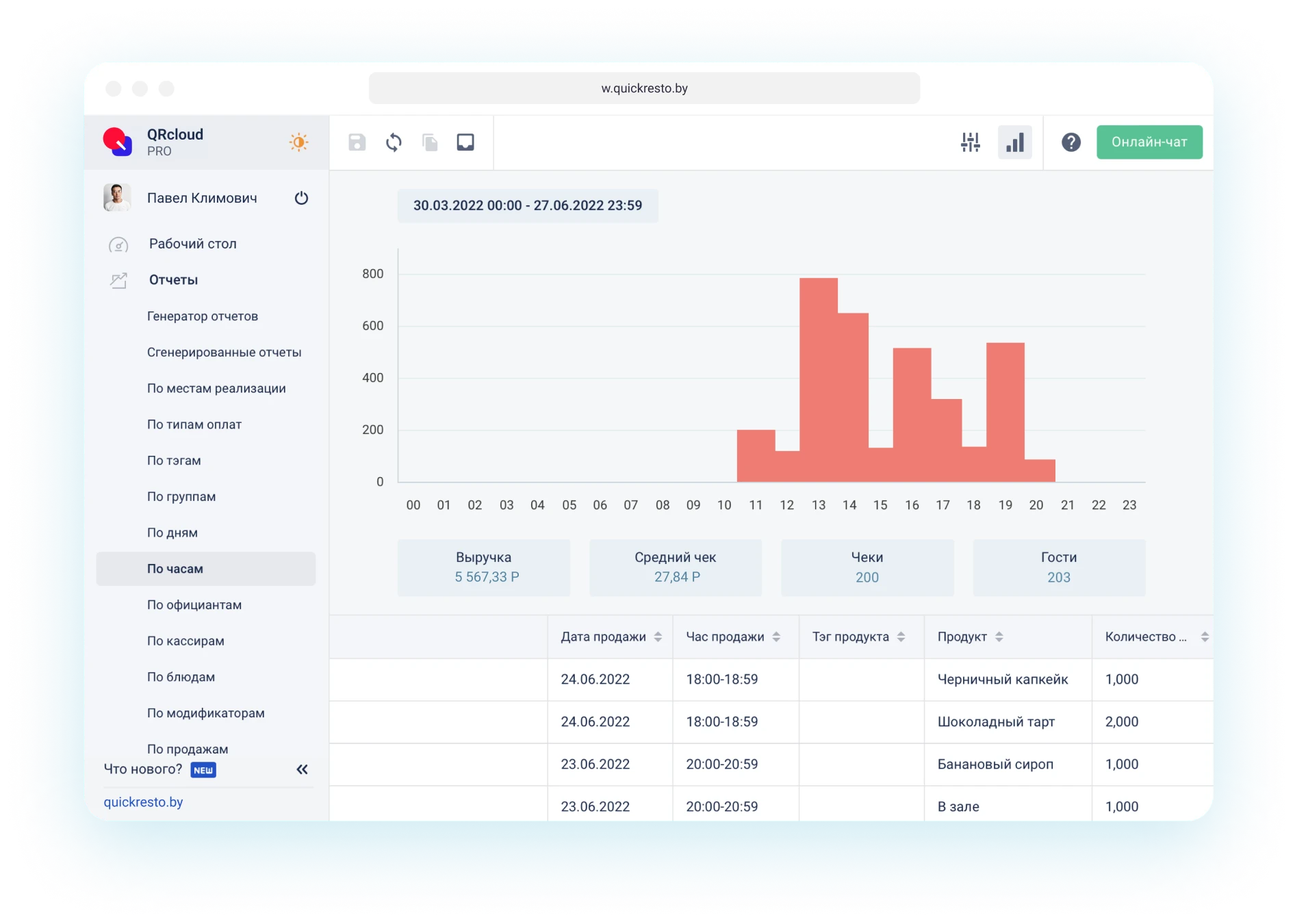Screen dimensions: 1295x924
Task: Select Генератор отчетов menu item
Action: pos(203,316)
